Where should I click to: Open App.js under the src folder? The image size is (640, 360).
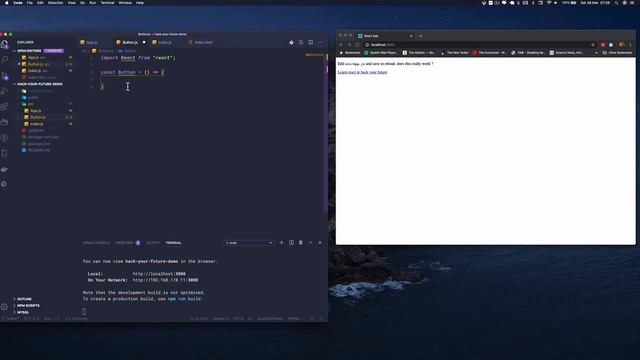coord(36,111)
